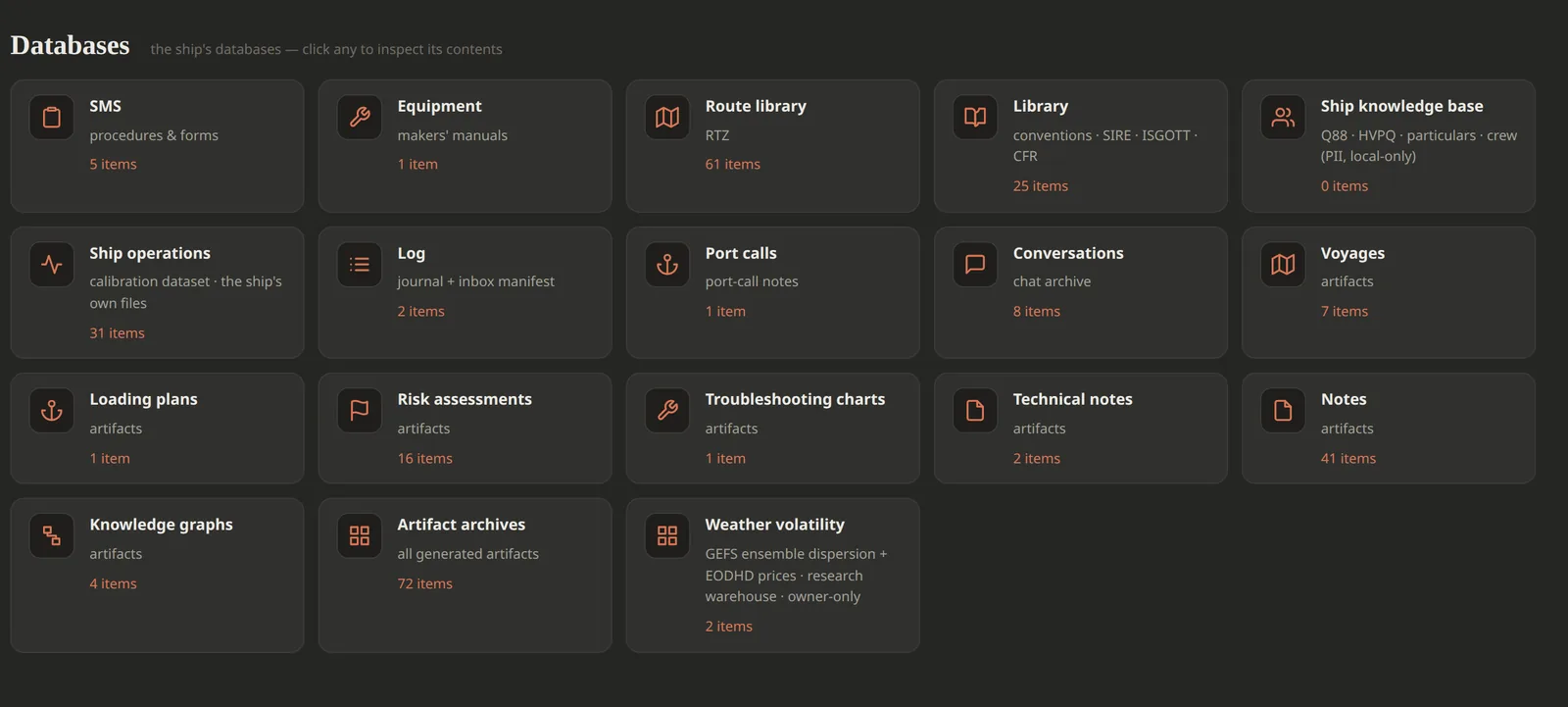Inspect the Notes database title
This screenshot has height=707, width=1568.
(1344, 399)
